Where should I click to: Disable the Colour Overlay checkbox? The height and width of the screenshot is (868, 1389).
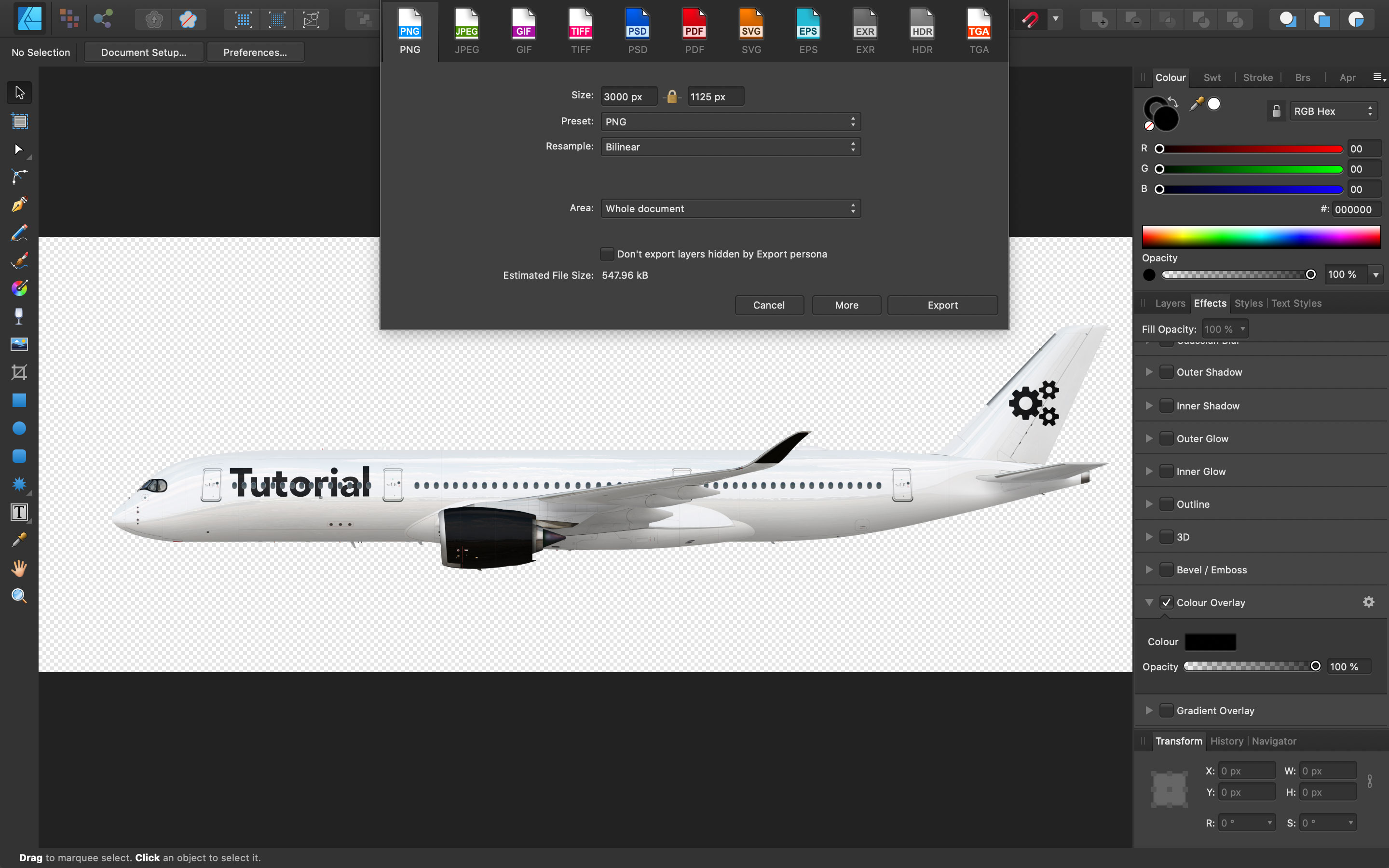pyautogui.click(x=1166, y=602)
